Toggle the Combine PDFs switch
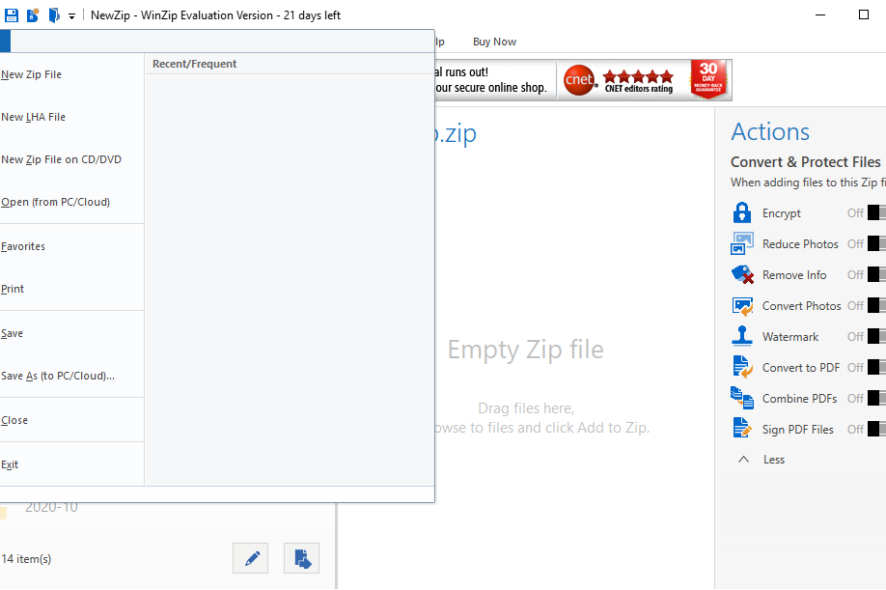Screen dimensions: 886x590 (x=876, y=398)
